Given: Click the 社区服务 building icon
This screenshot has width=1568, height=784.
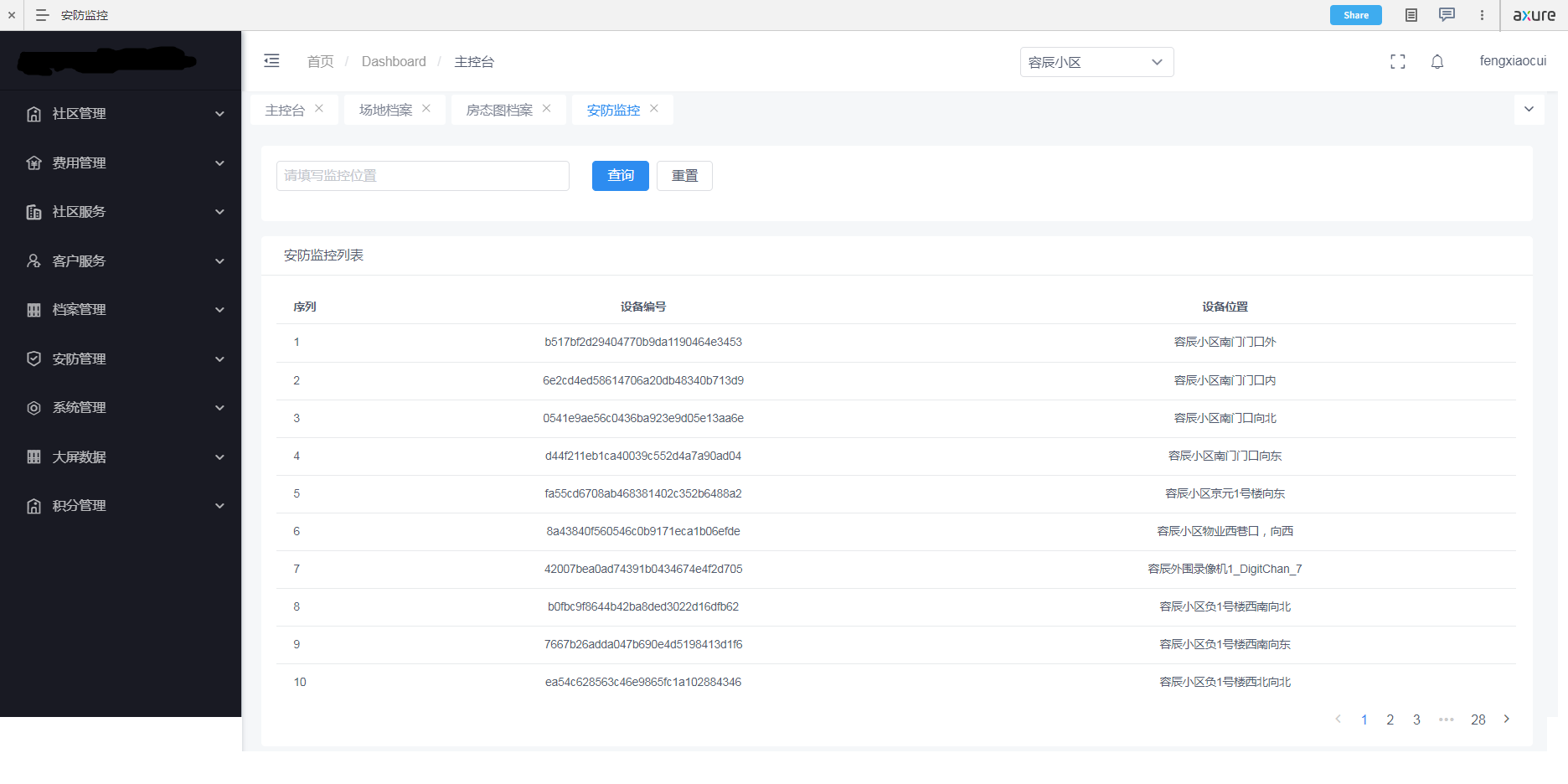Looking at the screenshot, I should 34,212.
